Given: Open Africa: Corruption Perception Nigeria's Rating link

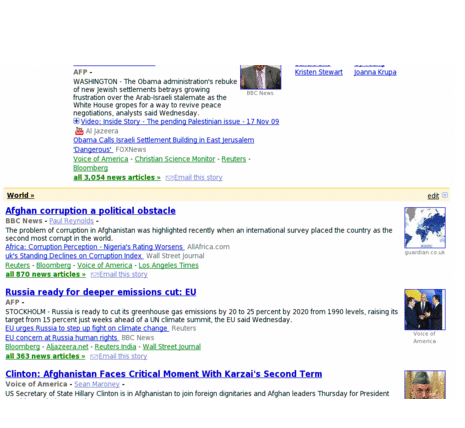Looking at the screenshot, I should point(95,247).
